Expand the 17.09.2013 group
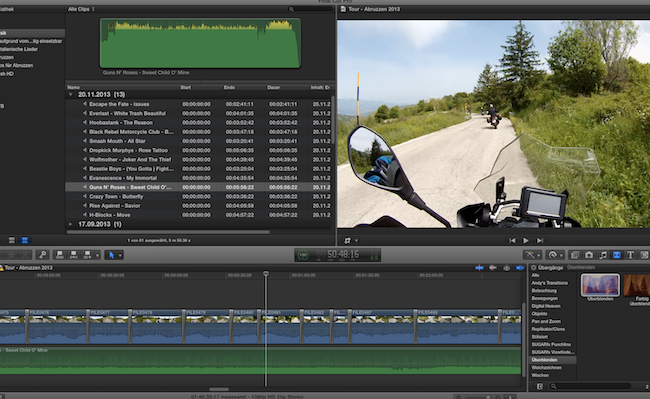 pyautogui.click(x=70, y=224)
